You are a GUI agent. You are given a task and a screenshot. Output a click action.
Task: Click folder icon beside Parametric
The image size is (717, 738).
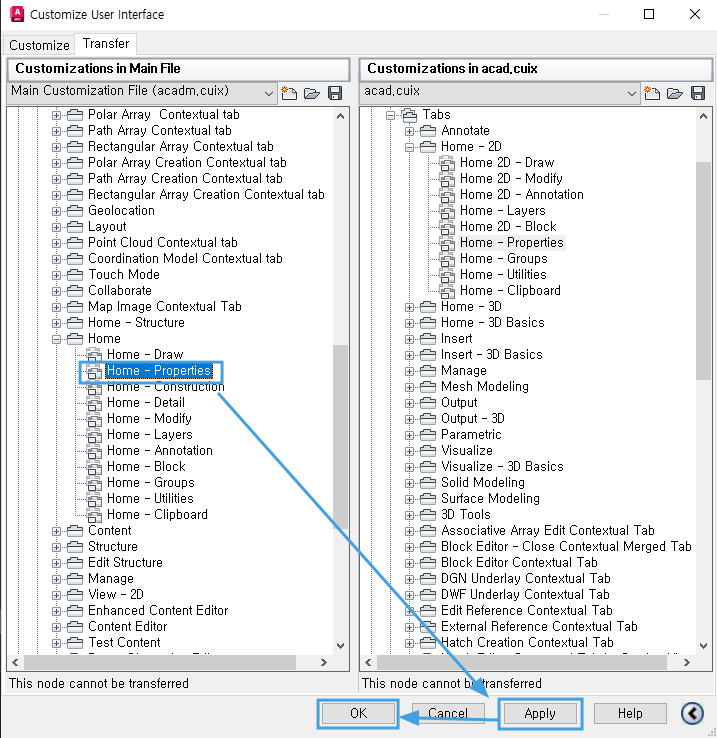(x=427, y=434)
